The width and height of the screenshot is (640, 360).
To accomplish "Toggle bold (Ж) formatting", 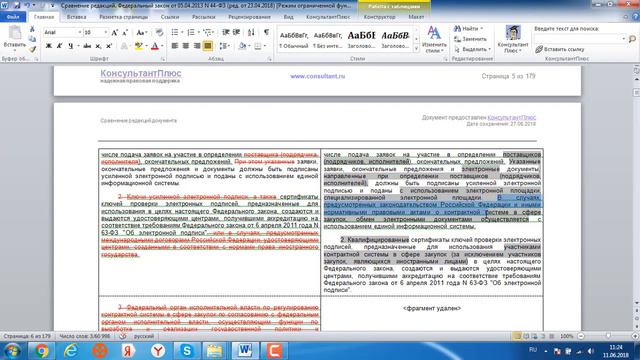I will (49, 46).
